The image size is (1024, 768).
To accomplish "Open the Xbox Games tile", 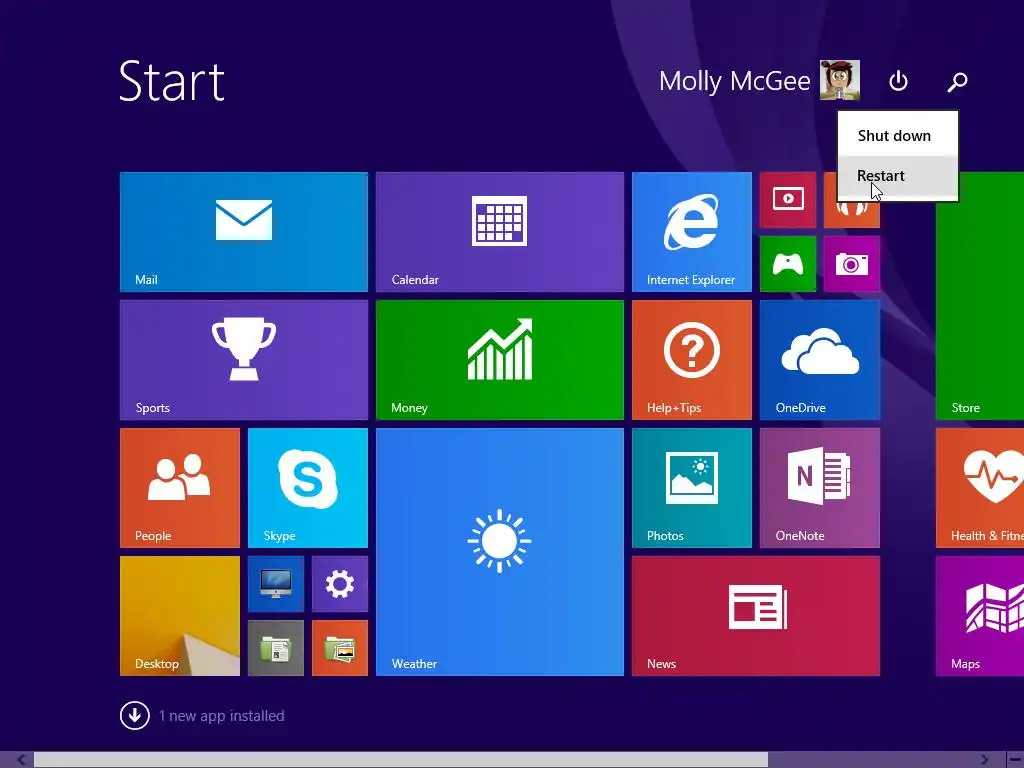I will coord(788,264).
